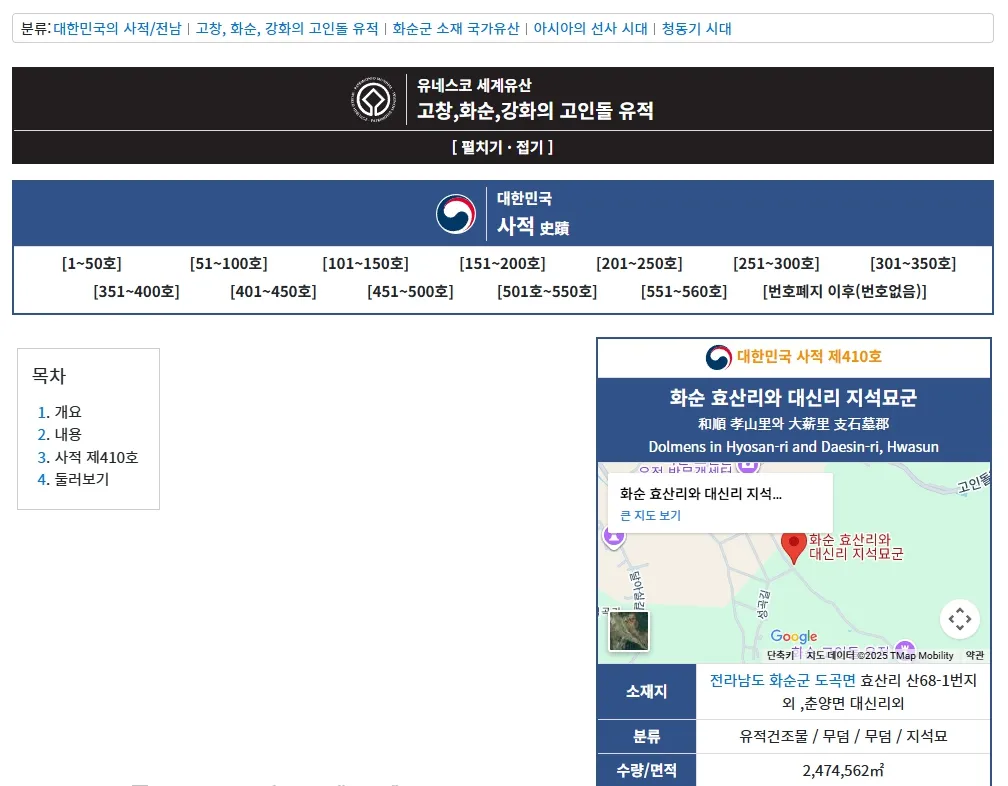Expand or collapse the UNESCO 펼치기 · 접기 section

point(502,147)
